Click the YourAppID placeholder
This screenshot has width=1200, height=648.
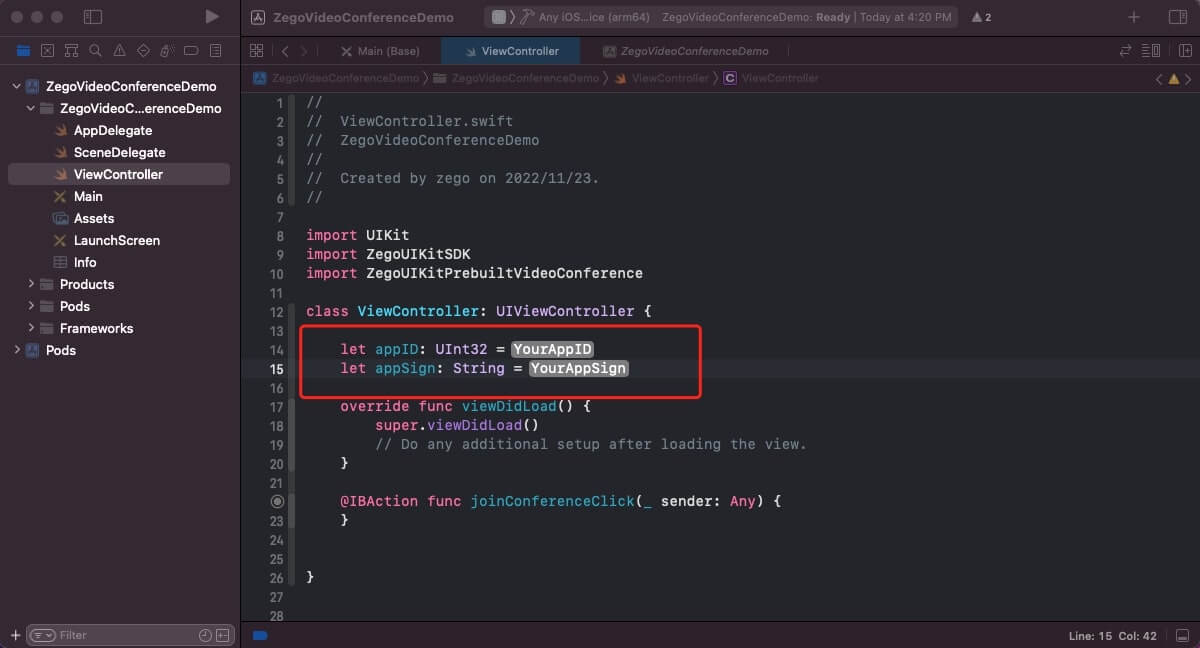(x=552, y=349)
